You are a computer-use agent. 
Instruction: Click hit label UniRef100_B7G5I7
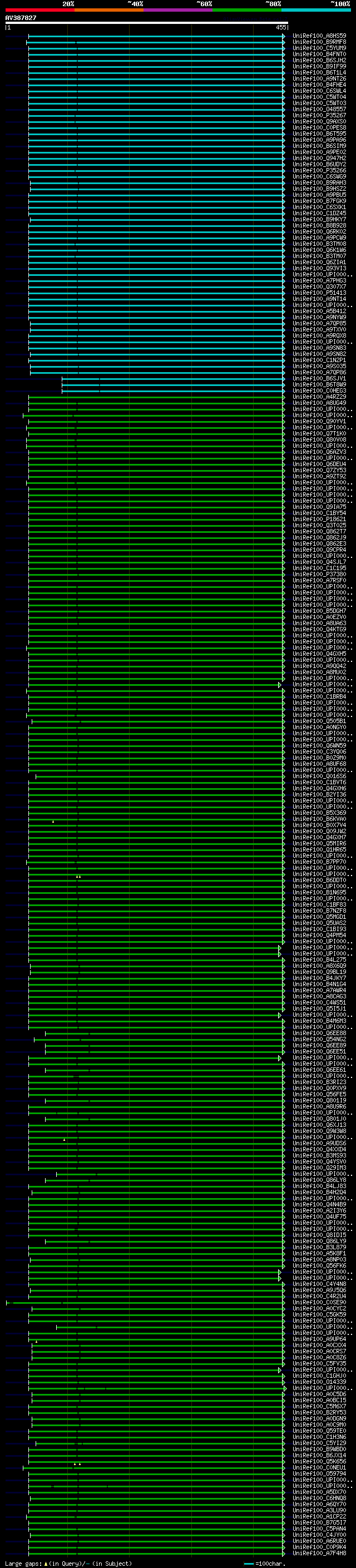click(319, 1522)
